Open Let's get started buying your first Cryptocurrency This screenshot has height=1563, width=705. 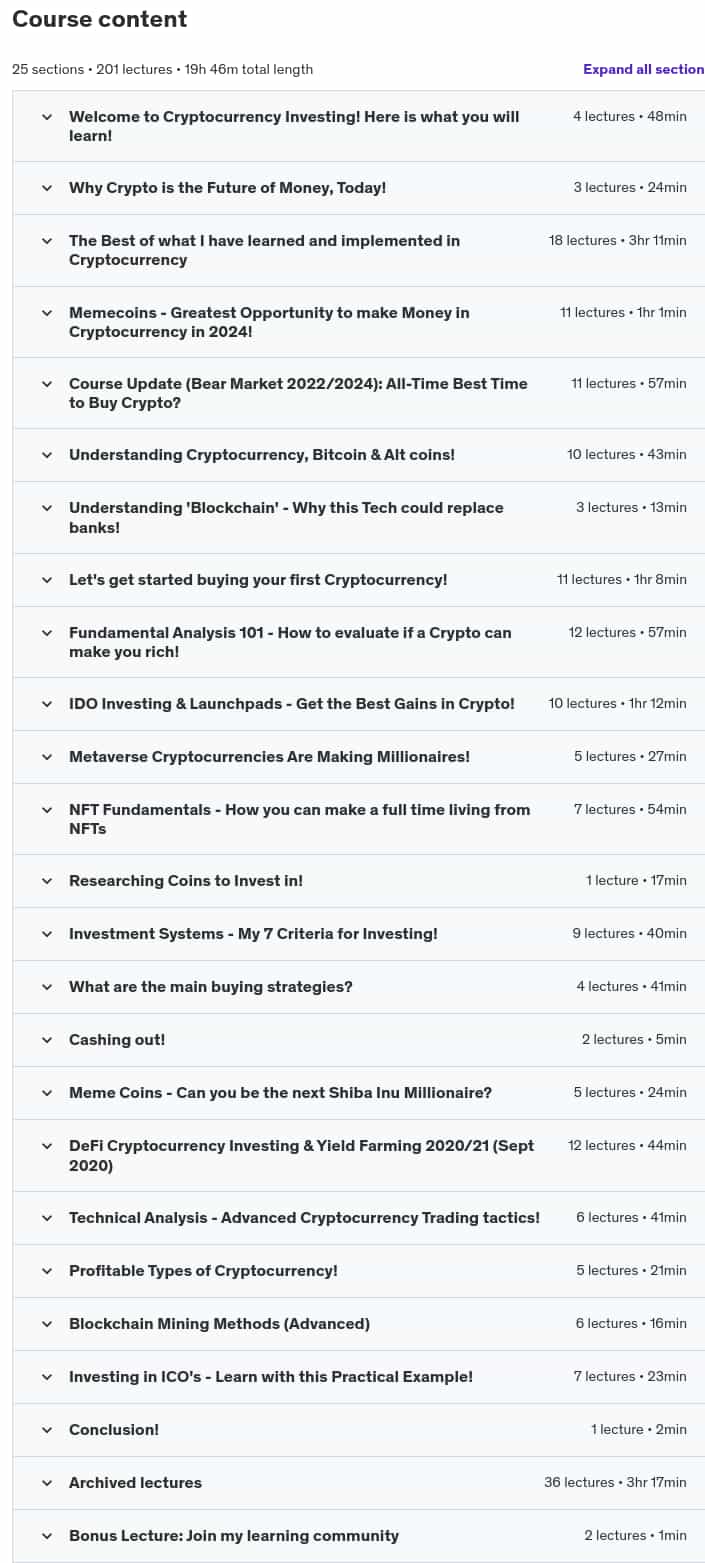coord(258,580)
